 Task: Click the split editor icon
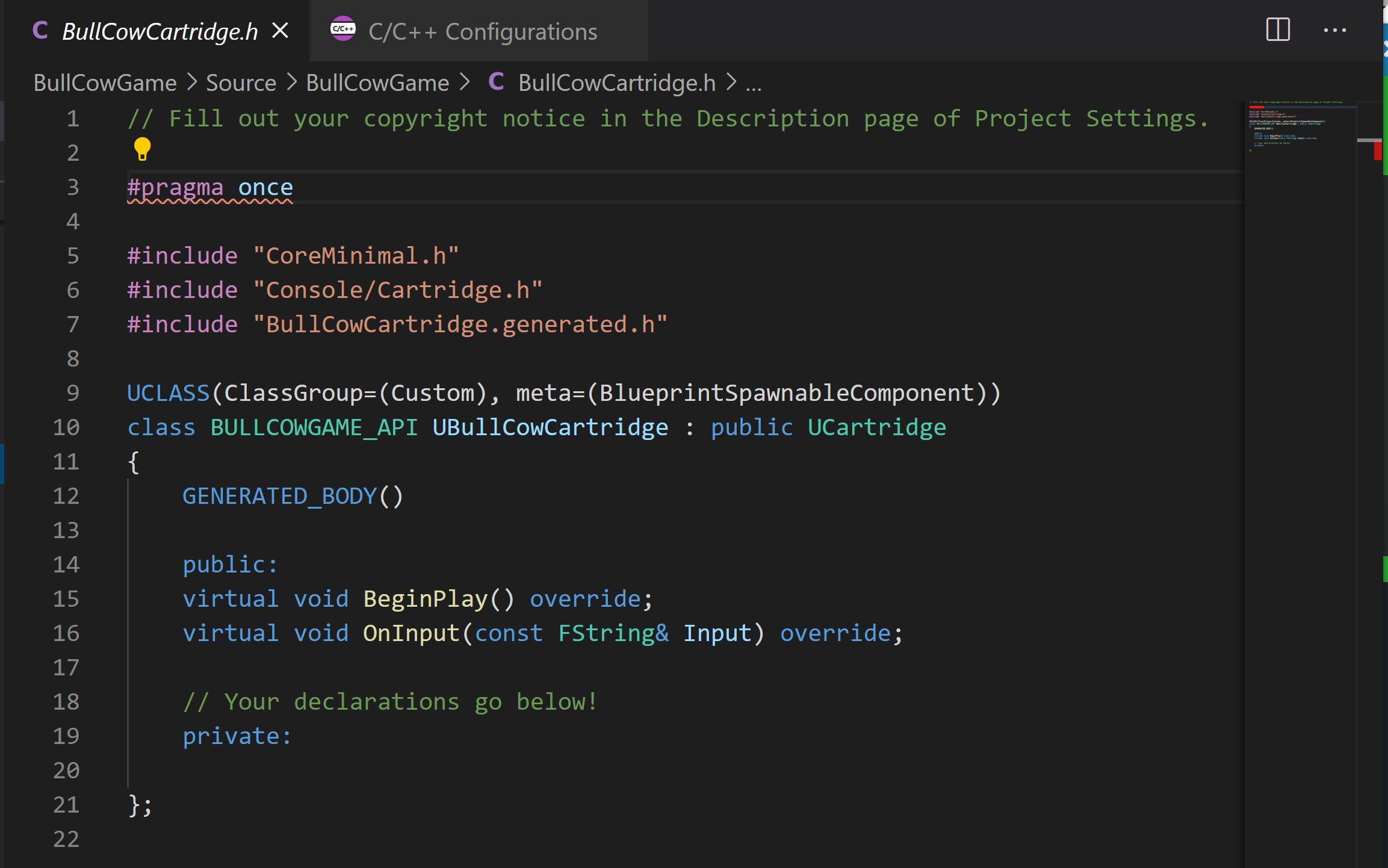pos(1278,30)
